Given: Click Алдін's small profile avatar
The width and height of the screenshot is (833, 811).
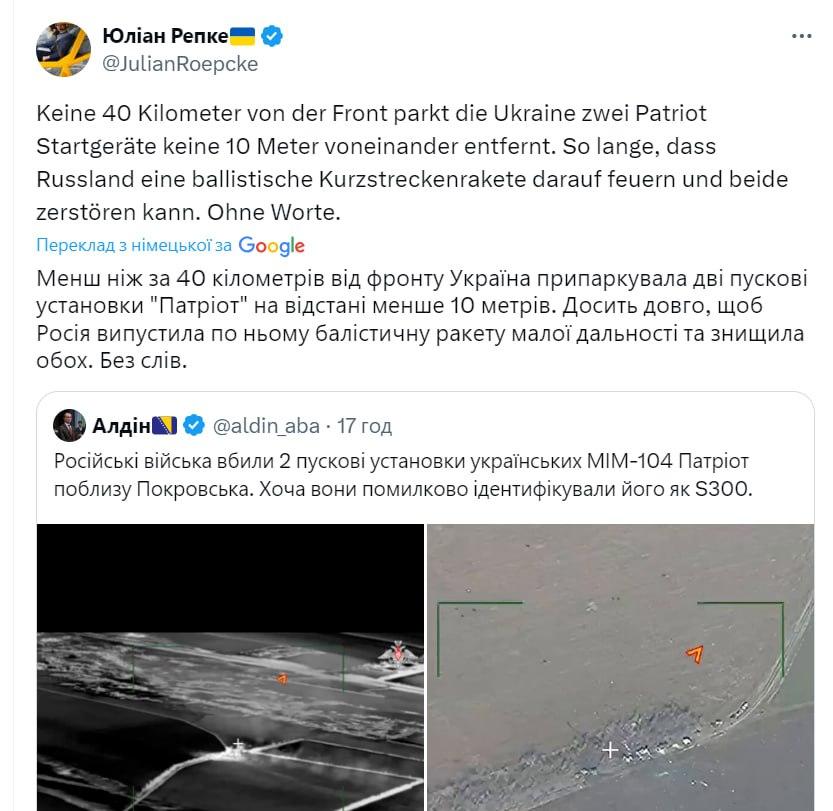Looking at the screenshot, I should click(69, 425).
